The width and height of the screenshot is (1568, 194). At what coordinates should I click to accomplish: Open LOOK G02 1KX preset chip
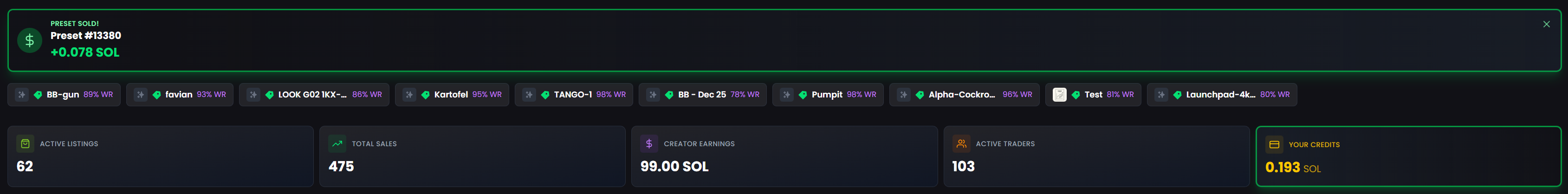pos(313,95)
